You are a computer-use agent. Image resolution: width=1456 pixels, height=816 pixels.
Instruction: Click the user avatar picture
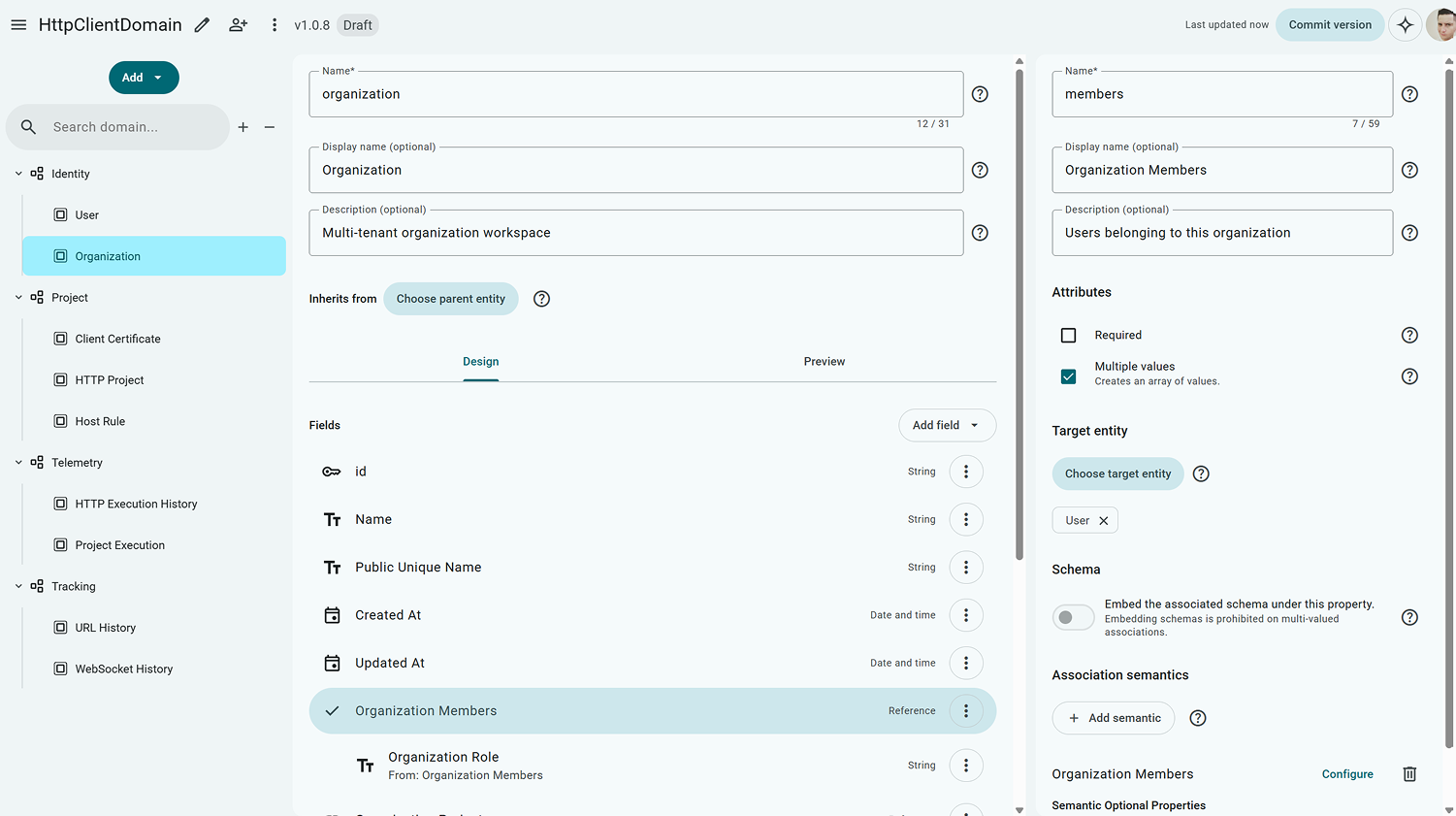[1441, 25]
